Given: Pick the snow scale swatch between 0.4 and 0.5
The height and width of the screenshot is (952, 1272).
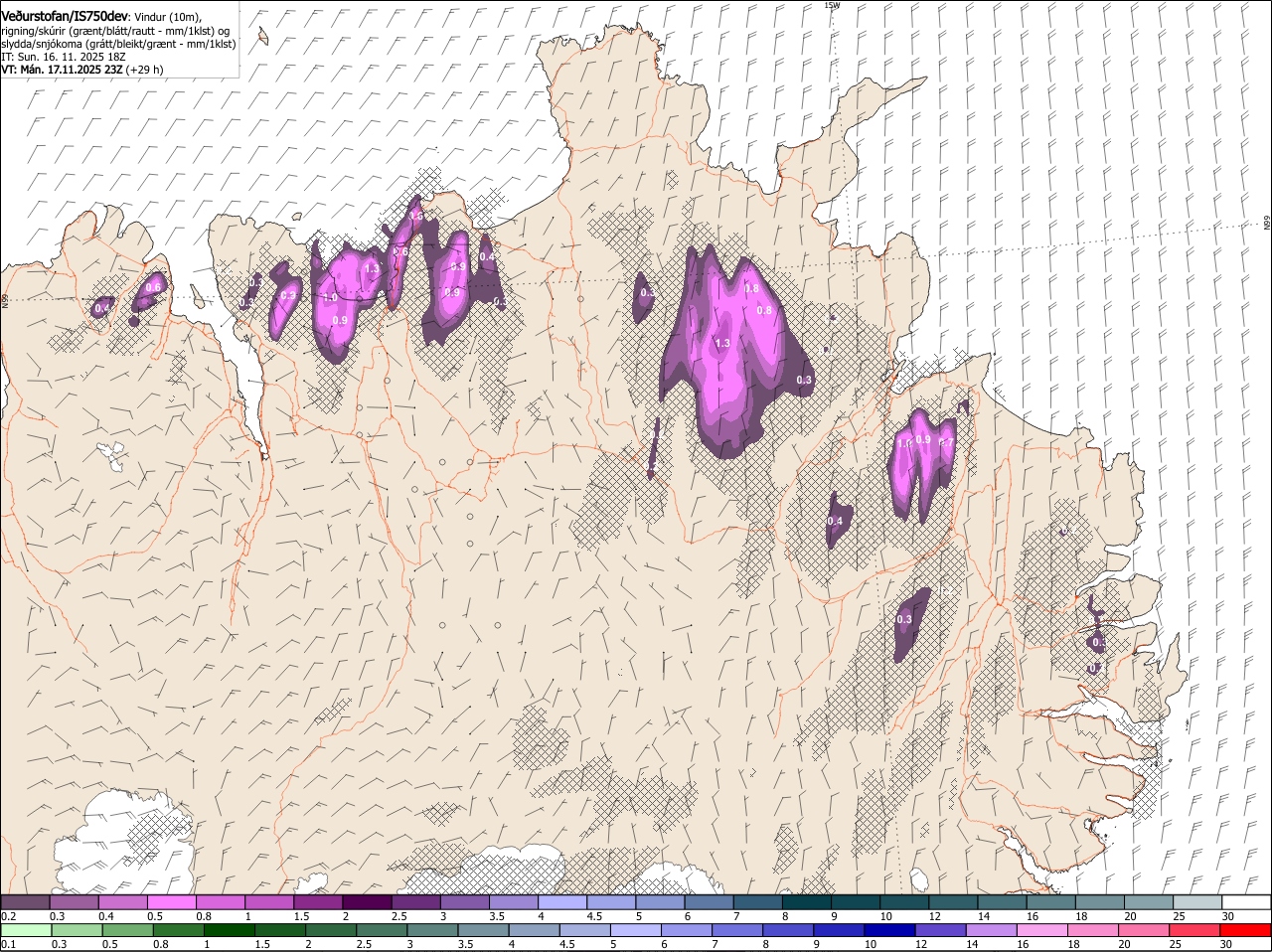Looking at the screenshot, I should (x=124, y=902).
